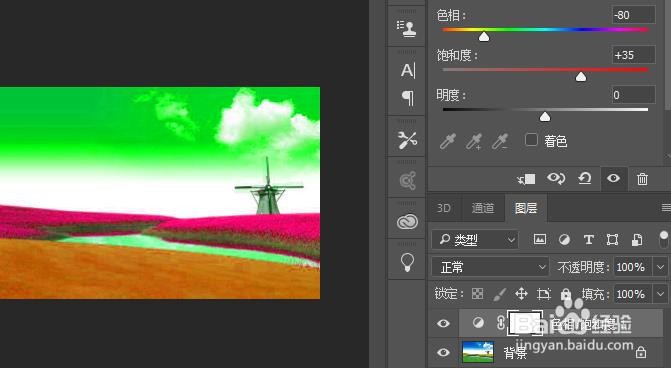Select the add-to-sample eyedropper
Viewport: 671px width, 368px height.
tap(474, 141)
